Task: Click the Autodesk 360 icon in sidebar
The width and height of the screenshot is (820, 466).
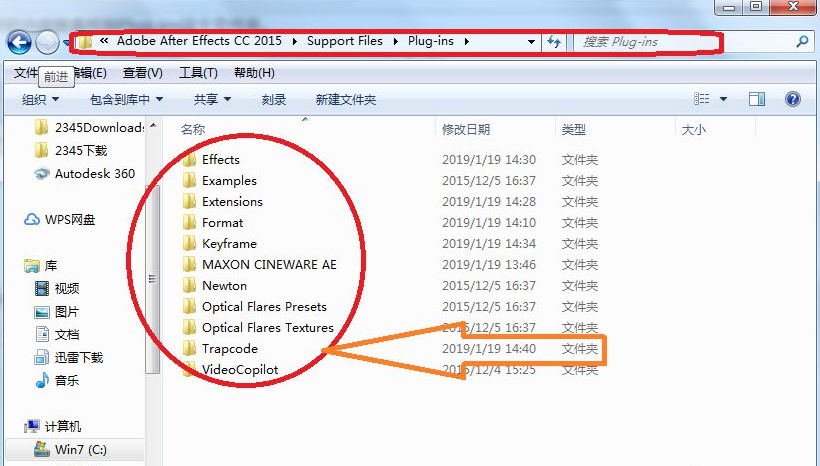Action: point(41,174)
